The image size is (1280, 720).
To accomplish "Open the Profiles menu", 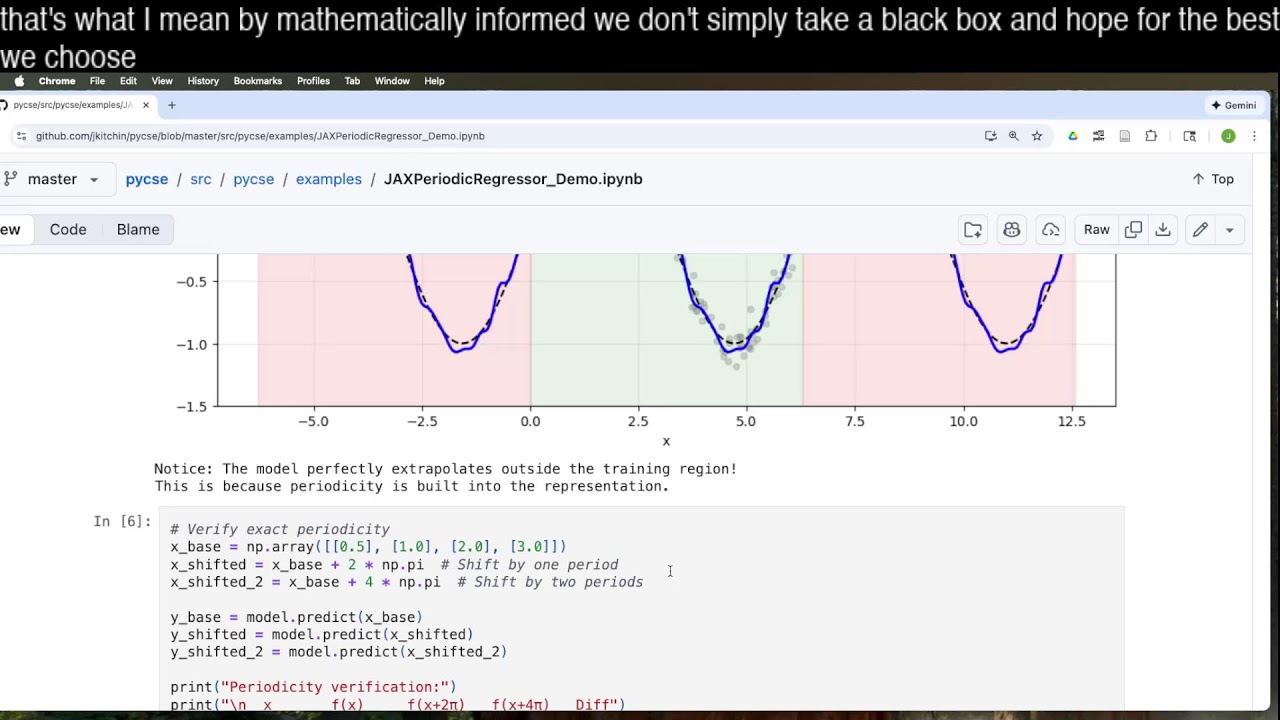I will 313,81.
